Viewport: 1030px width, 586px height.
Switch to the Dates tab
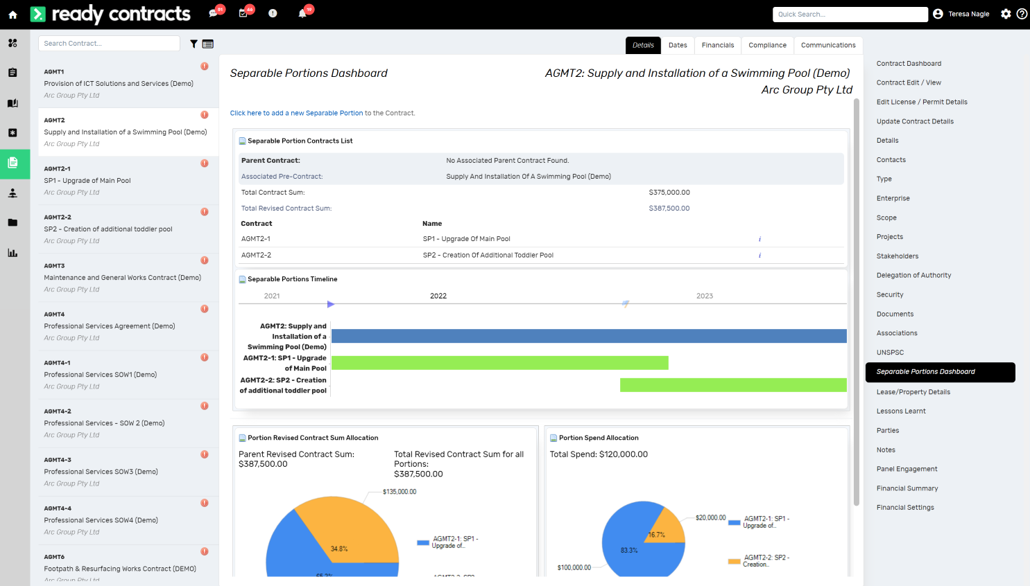(678, 45)
